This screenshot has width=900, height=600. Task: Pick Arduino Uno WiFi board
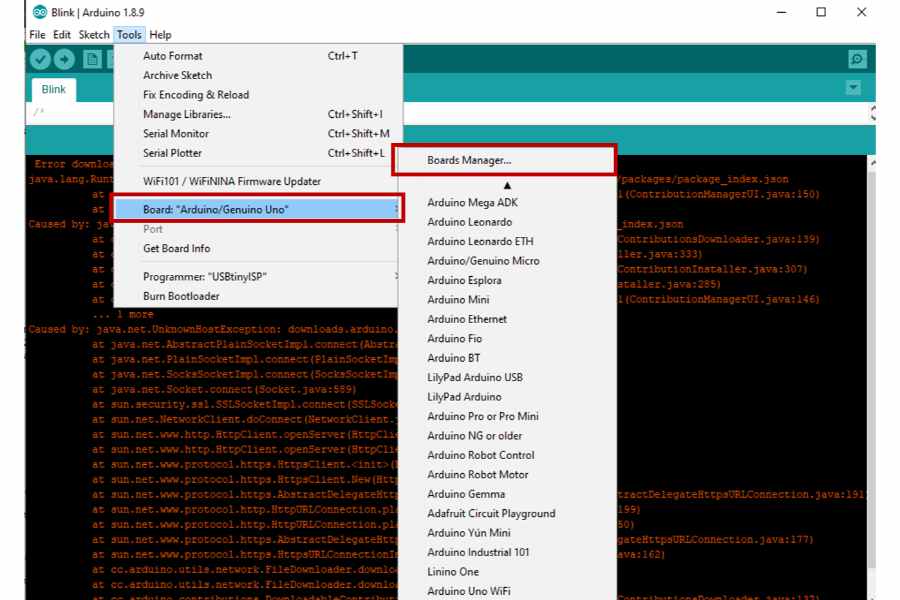[x=507, y=591]
